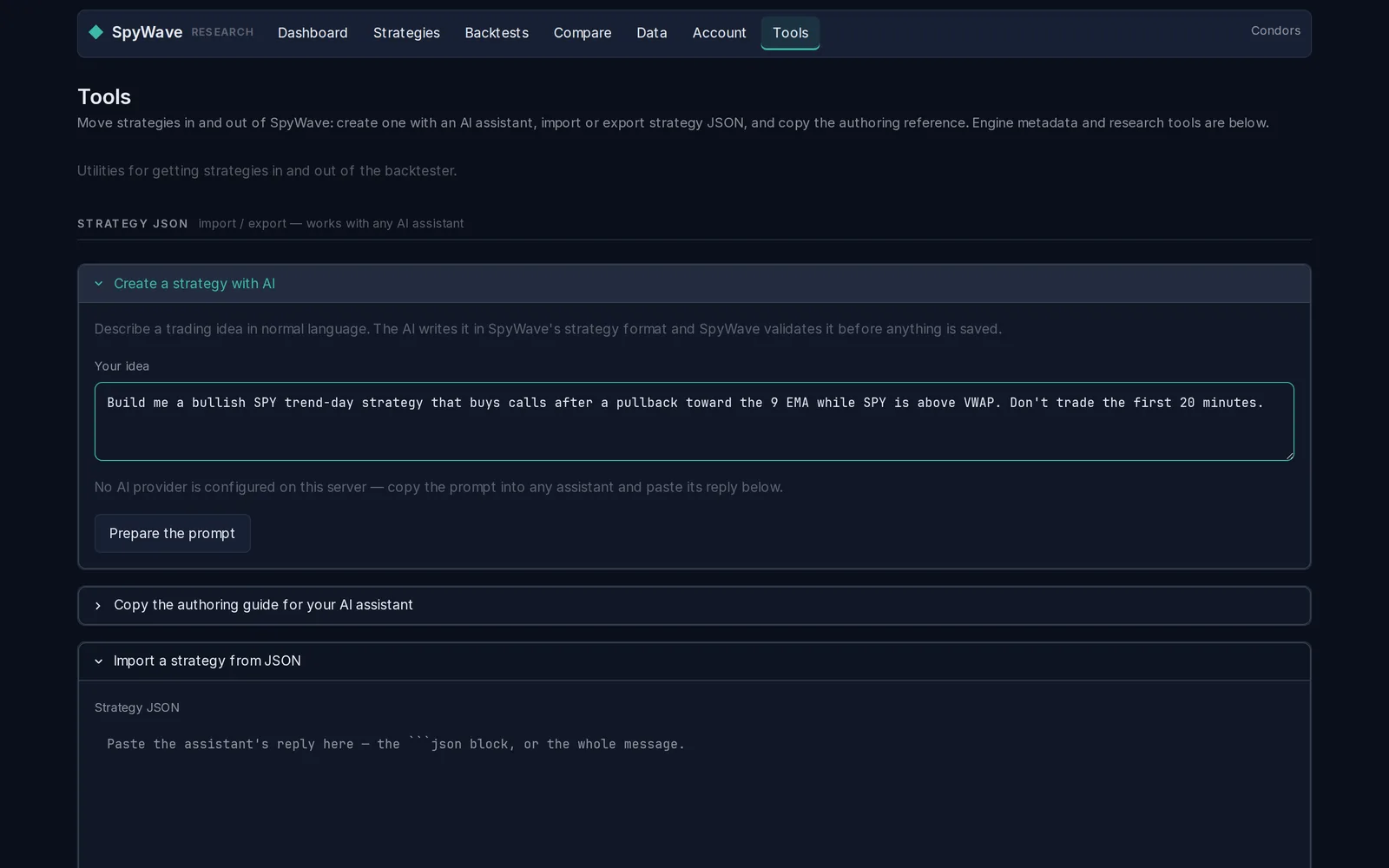The width and height of the screenshot is (1389, 868).
Task: Expand Copy the authoring guide section
Action: pos(694,605)
